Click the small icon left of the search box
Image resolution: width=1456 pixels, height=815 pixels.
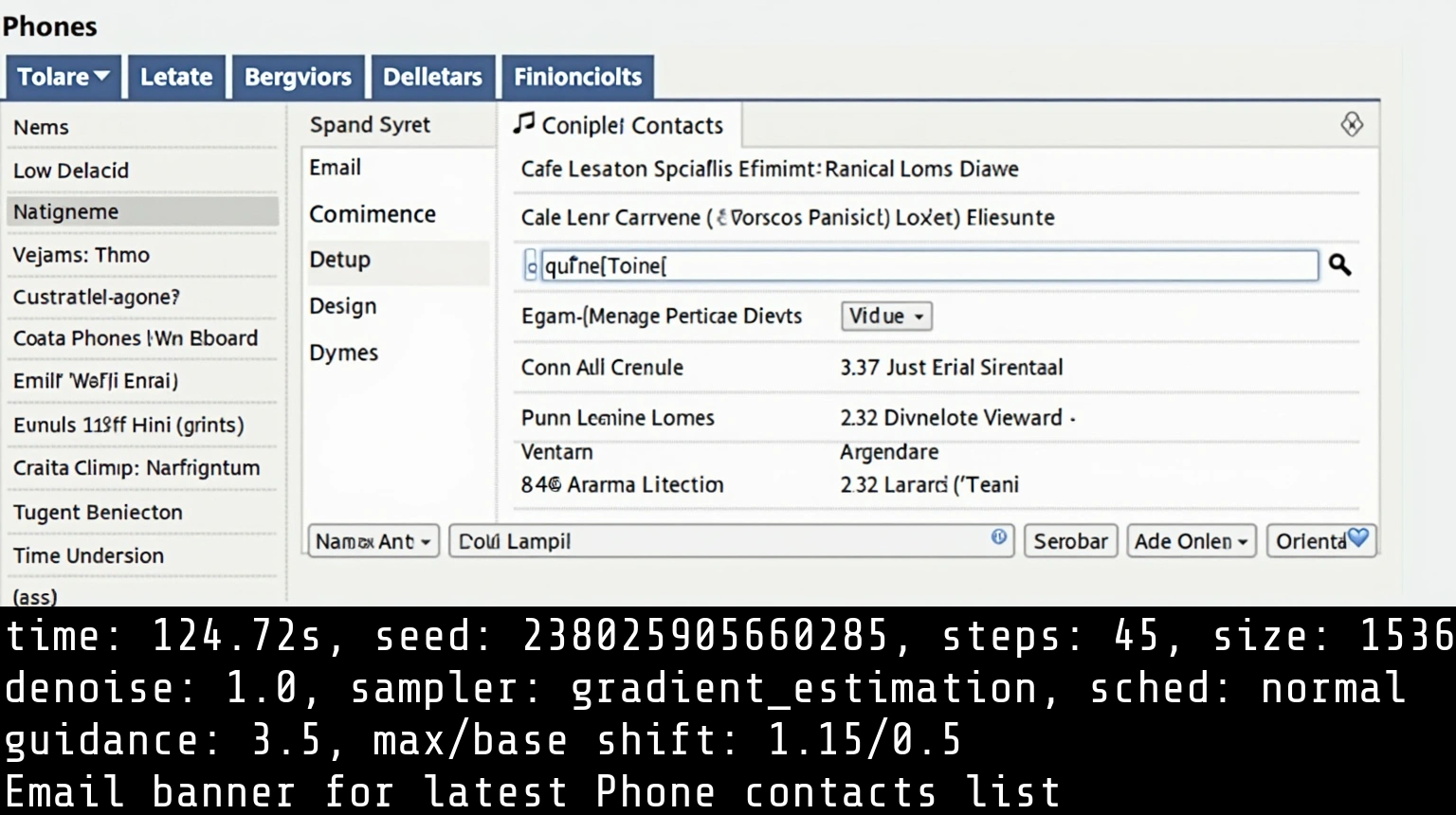tap(530, 266)
